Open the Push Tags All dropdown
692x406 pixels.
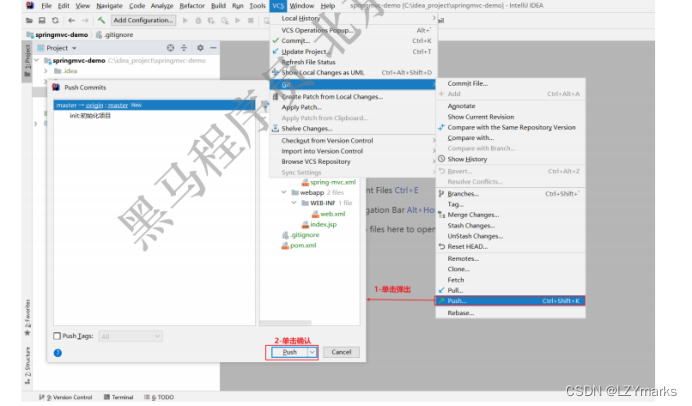131,336
